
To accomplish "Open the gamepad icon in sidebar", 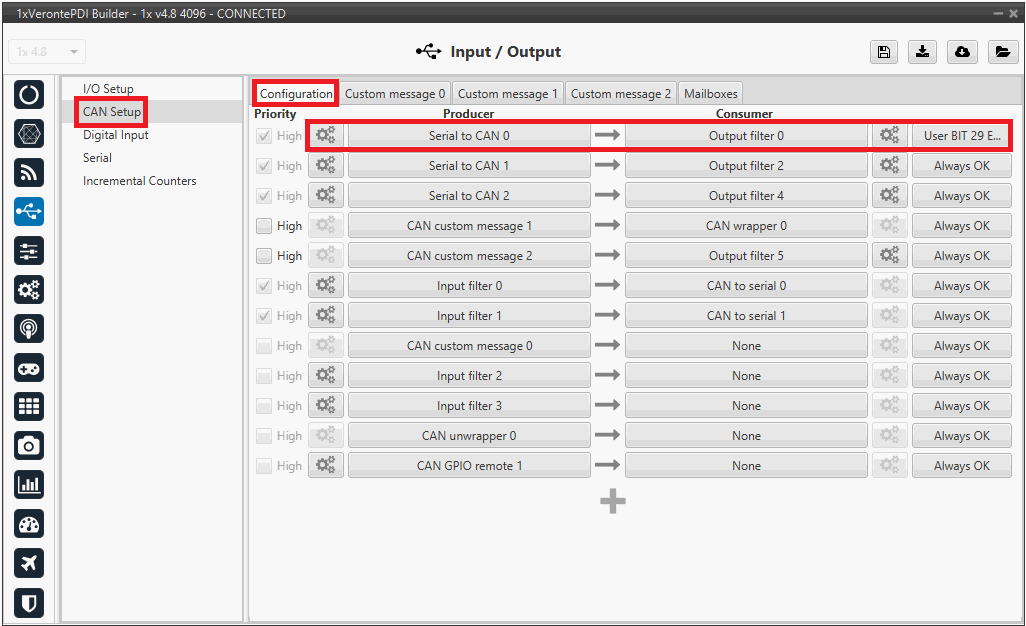I will [29, 368].
